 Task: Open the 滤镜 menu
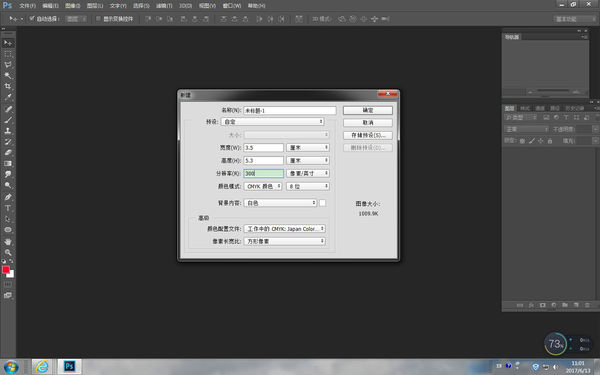pyautogui.click(x=164, y=6)
